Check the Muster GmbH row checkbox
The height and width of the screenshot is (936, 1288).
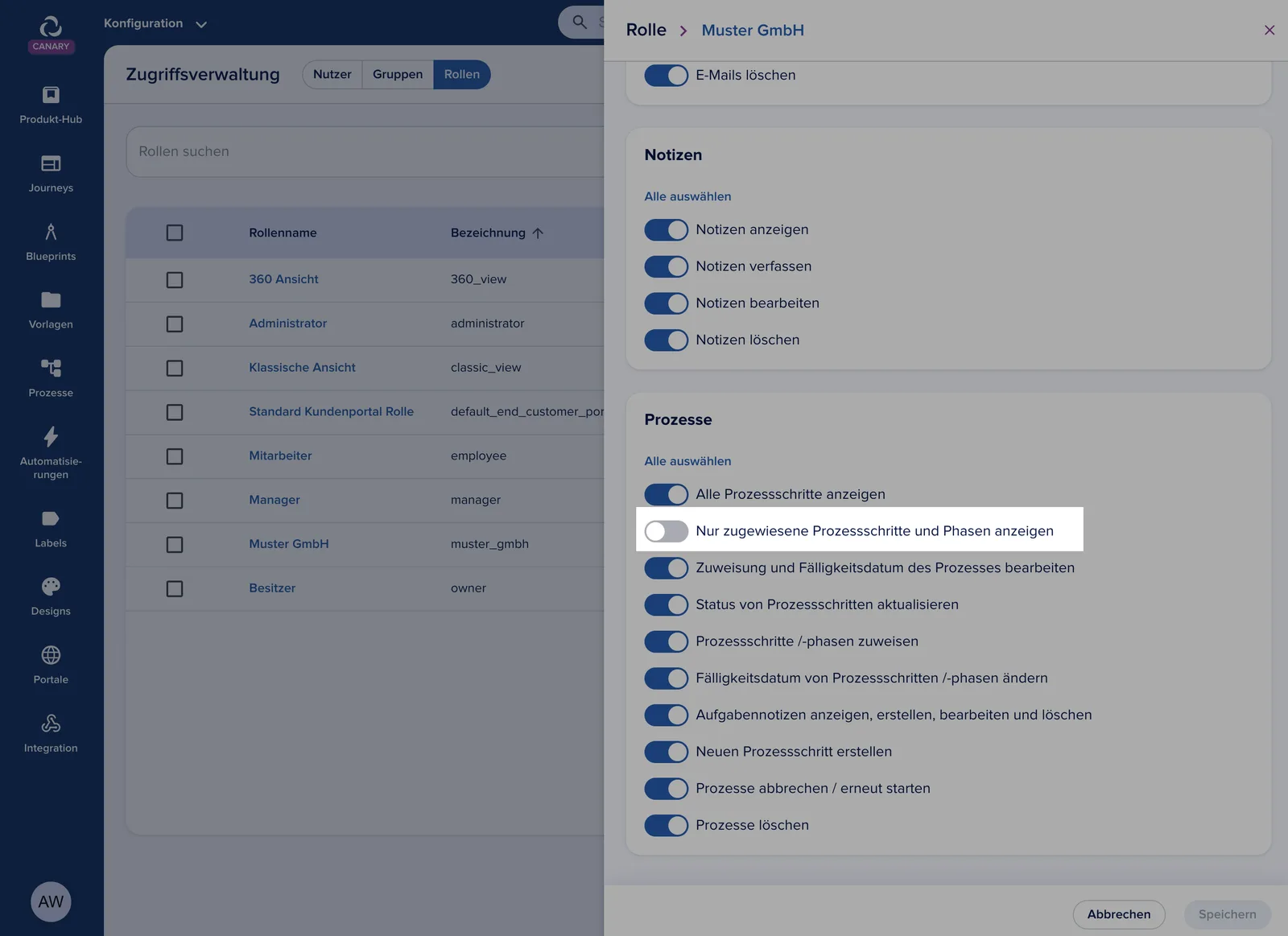[175, 545]
